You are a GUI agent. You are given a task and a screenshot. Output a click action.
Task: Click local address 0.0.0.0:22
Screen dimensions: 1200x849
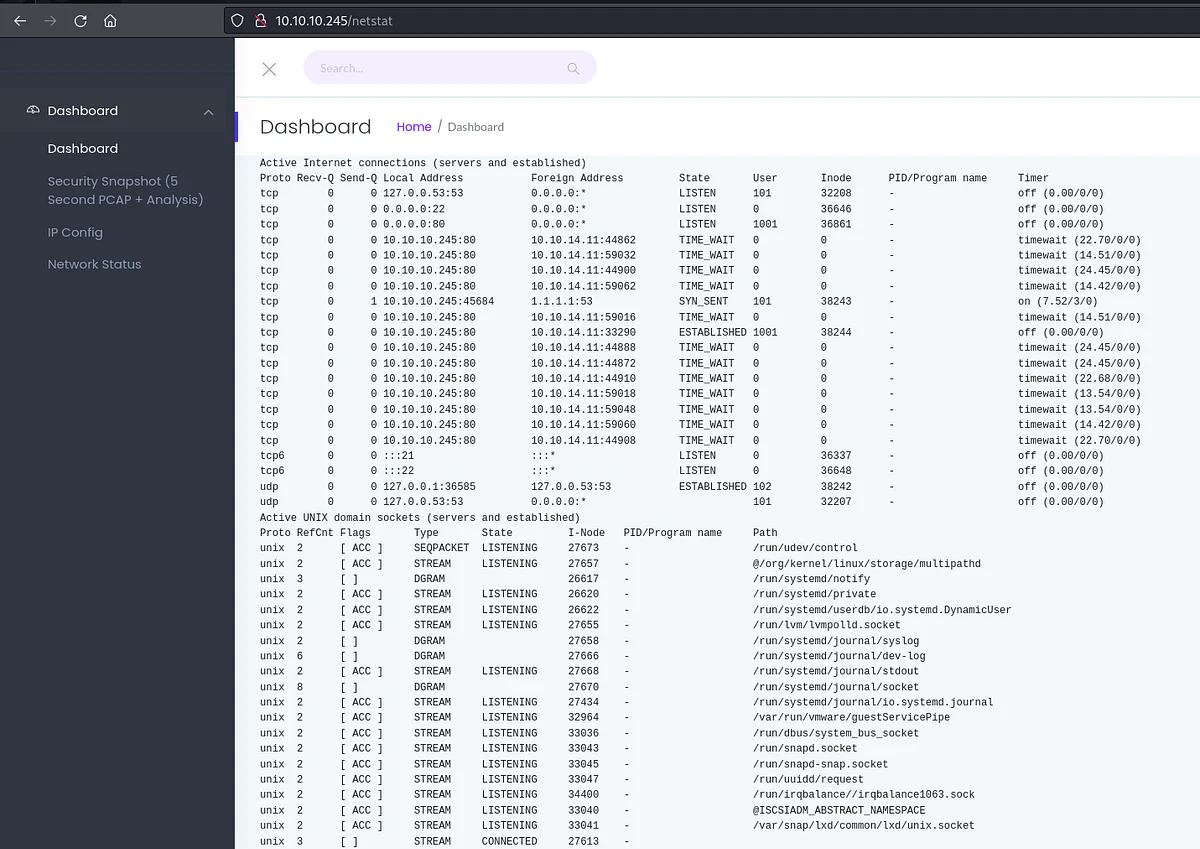point(414,209)
